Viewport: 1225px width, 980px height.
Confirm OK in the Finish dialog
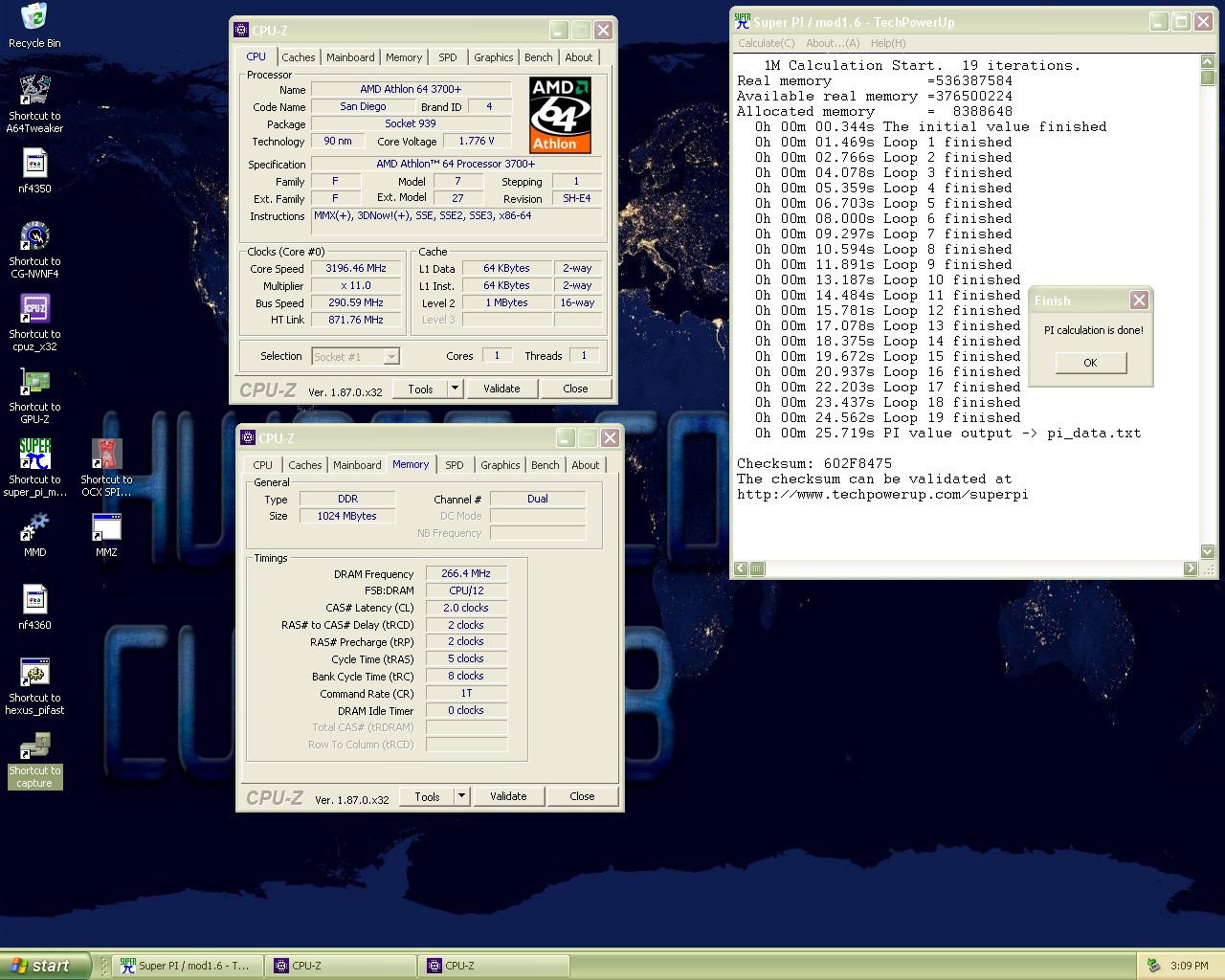click(1090, 363)
